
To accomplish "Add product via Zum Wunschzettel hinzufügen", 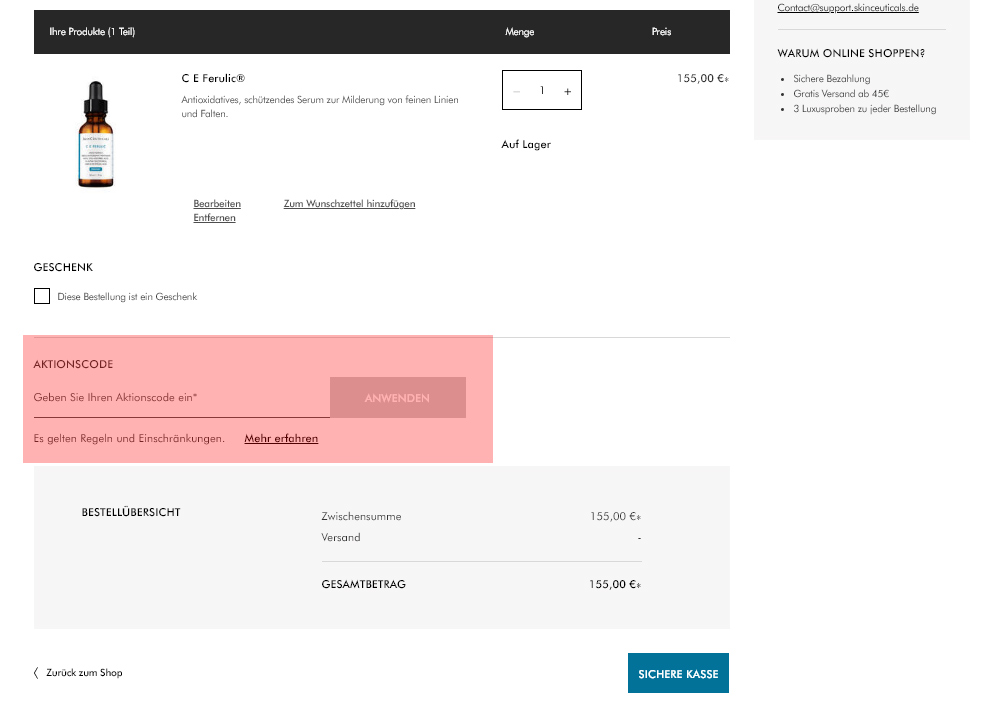I will [350, 203].
